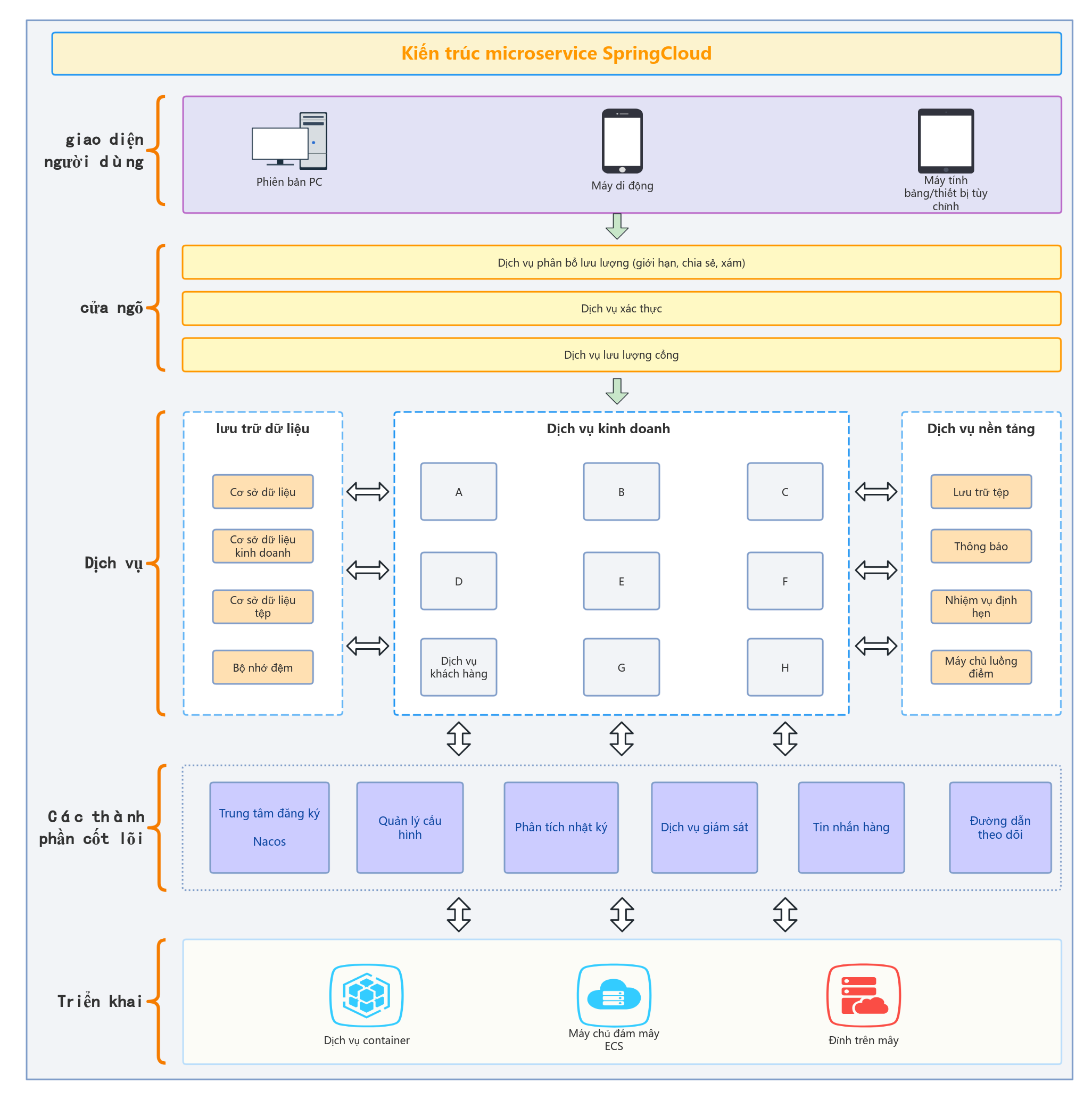Viewport: 1092px width, 1099px height.
Task: Select the traffic distribution service bar
Action: (622, 262)
